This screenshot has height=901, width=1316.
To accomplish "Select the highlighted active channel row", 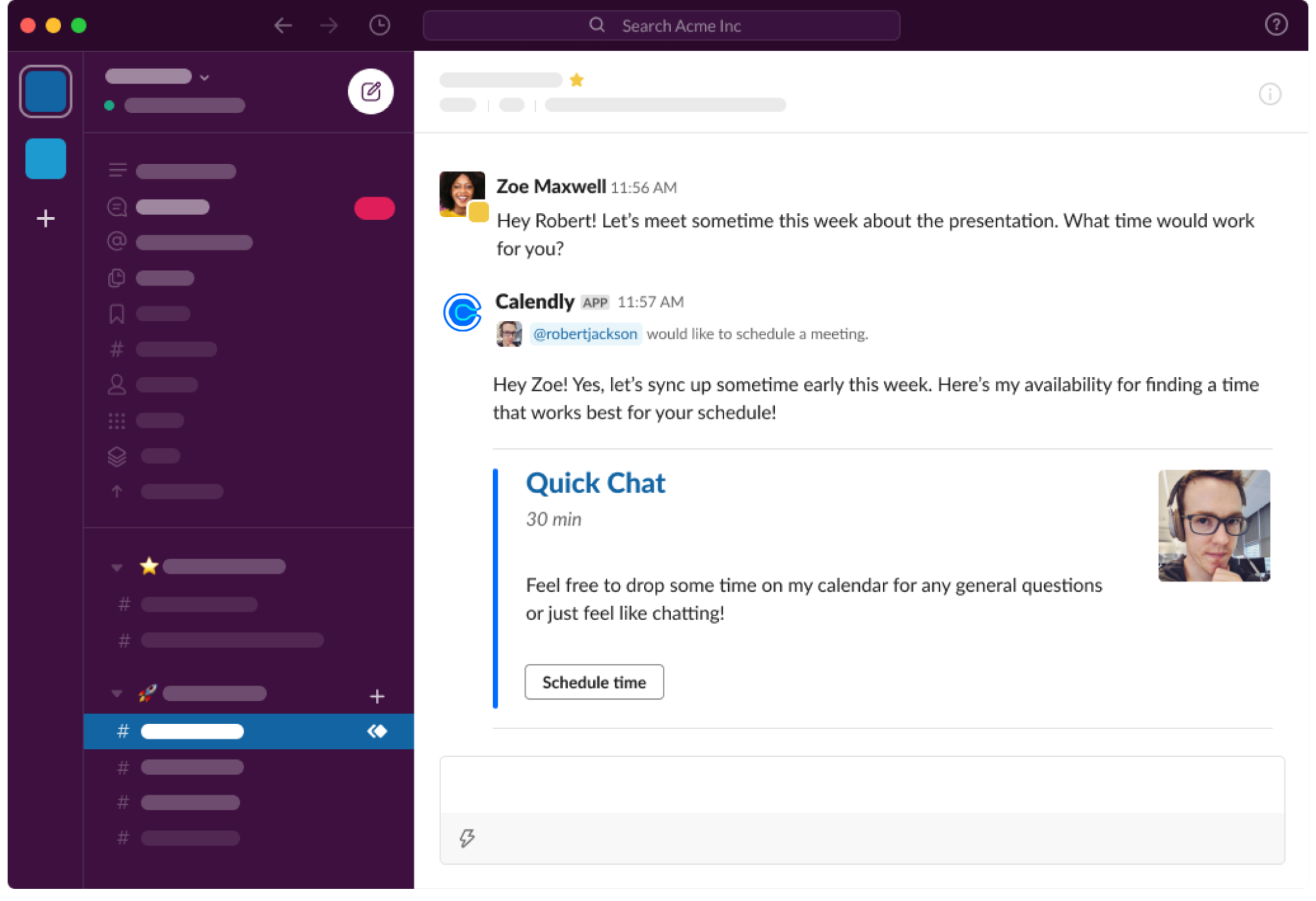I will [249, 731].
